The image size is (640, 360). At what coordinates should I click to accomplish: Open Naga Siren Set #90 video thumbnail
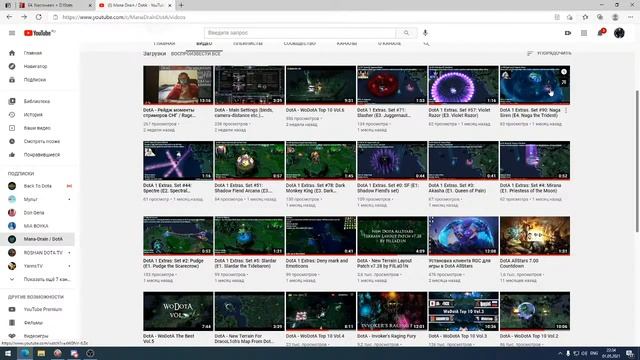[x=535, y=85]
